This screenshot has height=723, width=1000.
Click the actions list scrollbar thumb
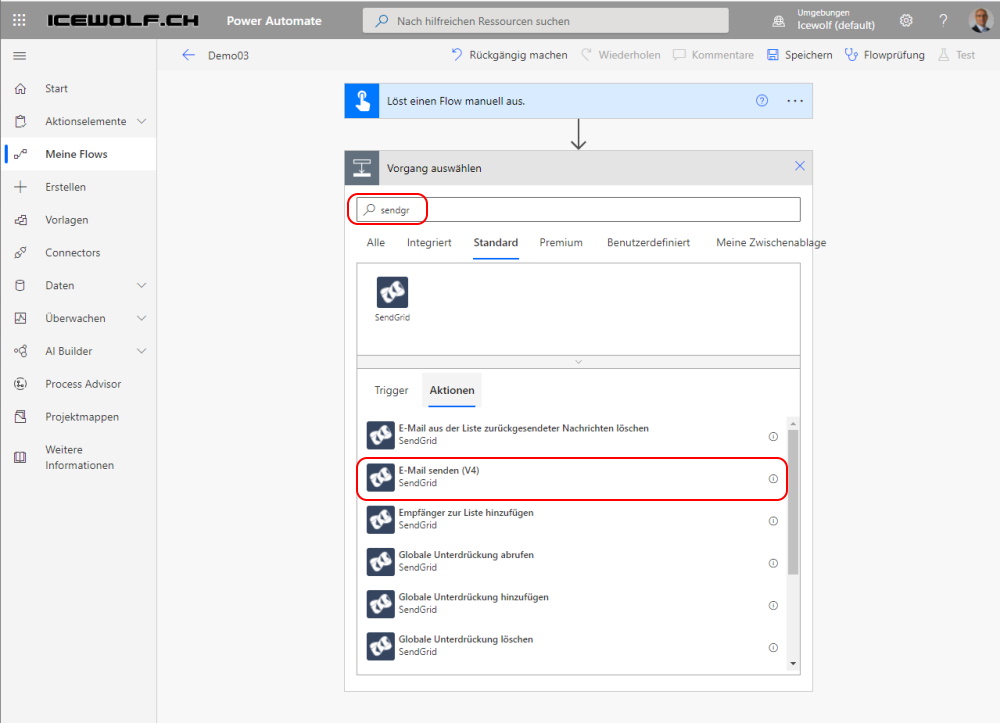click(x=793, y=503)
